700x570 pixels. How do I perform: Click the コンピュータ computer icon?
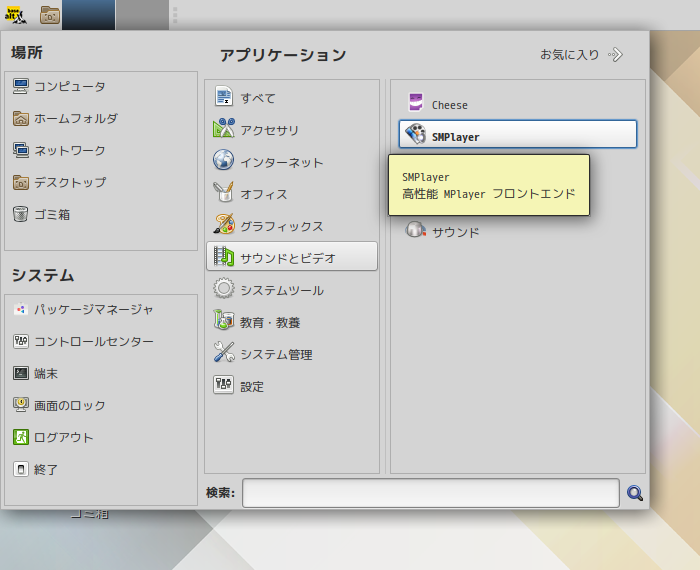(x=21, y=86)
